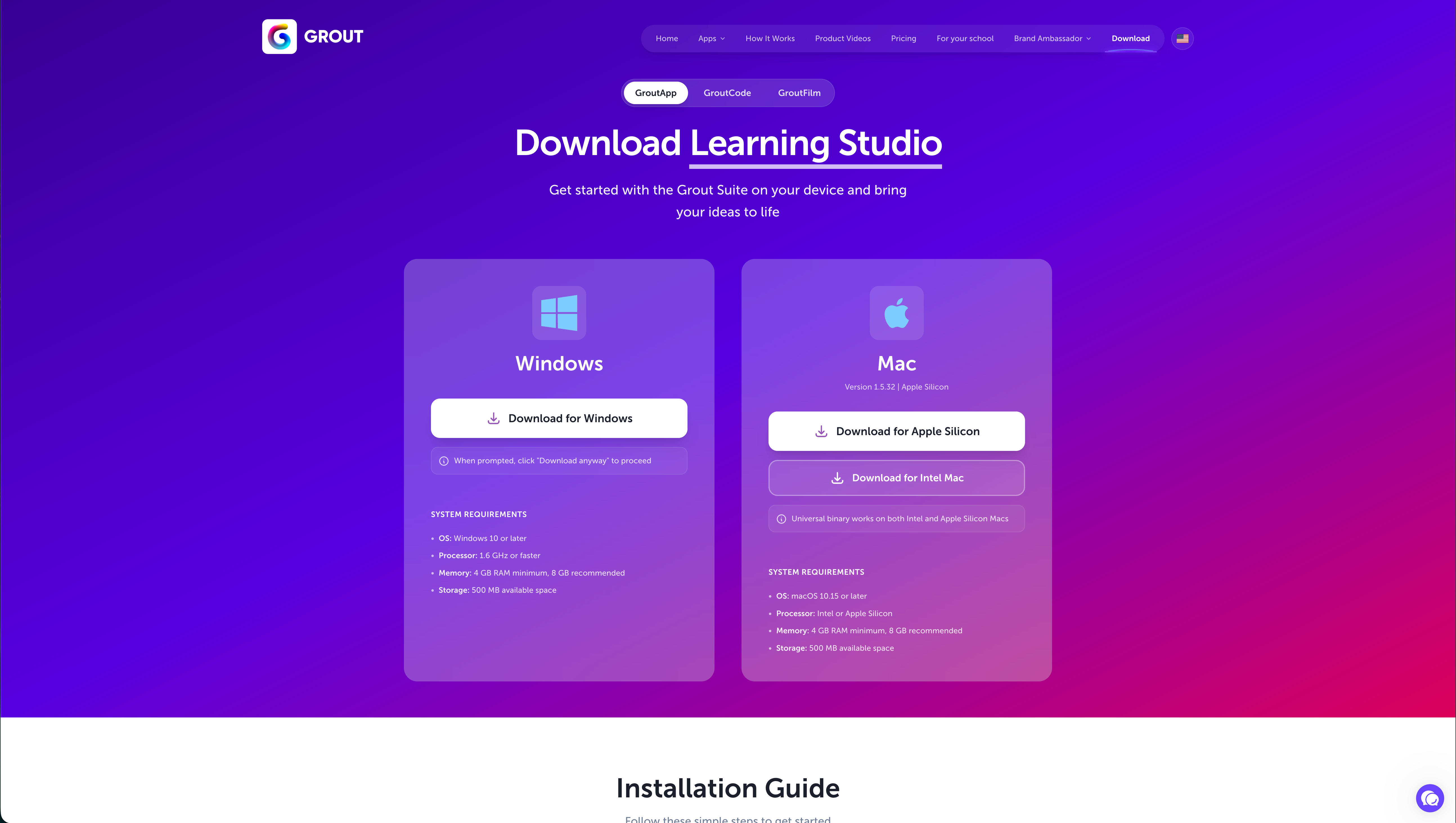Open the chat support bubble
This screenshot has height=823, width=1456.
tap(1430, 798)
